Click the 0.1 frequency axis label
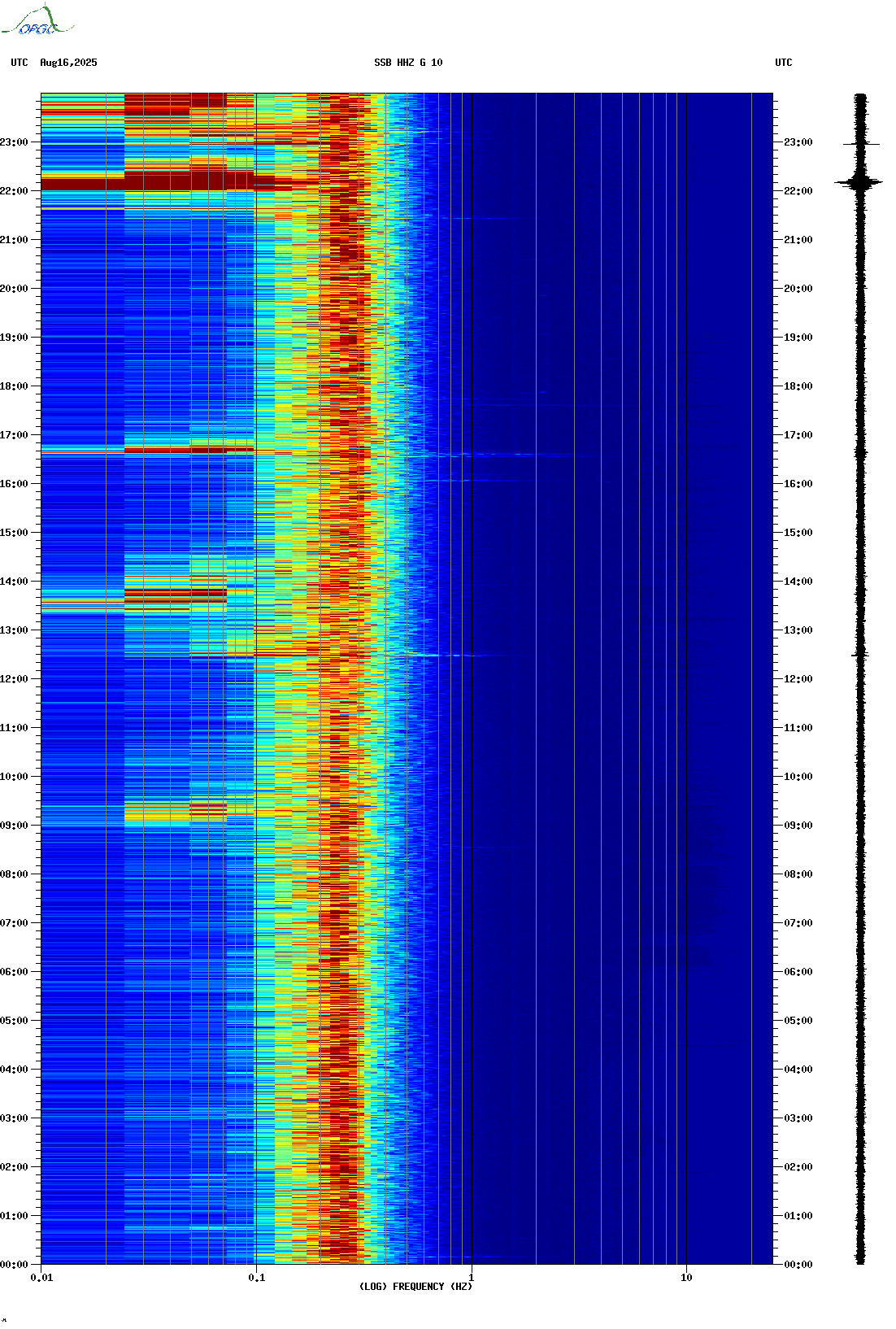896x1329 pixels. tap(256, 1278)
